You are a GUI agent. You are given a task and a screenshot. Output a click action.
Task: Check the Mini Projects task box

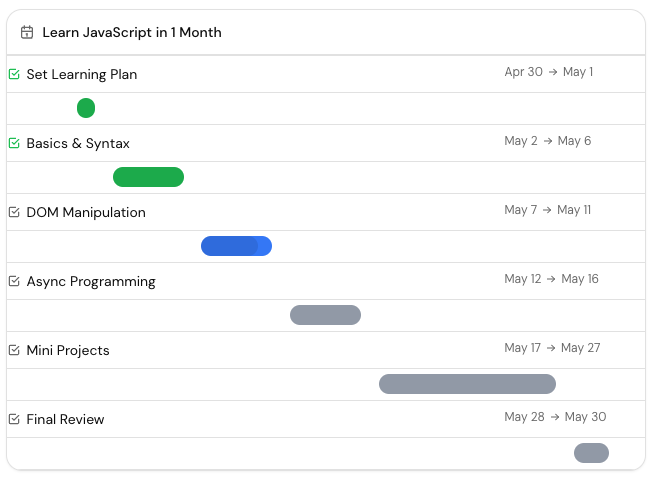click(14, 350)
